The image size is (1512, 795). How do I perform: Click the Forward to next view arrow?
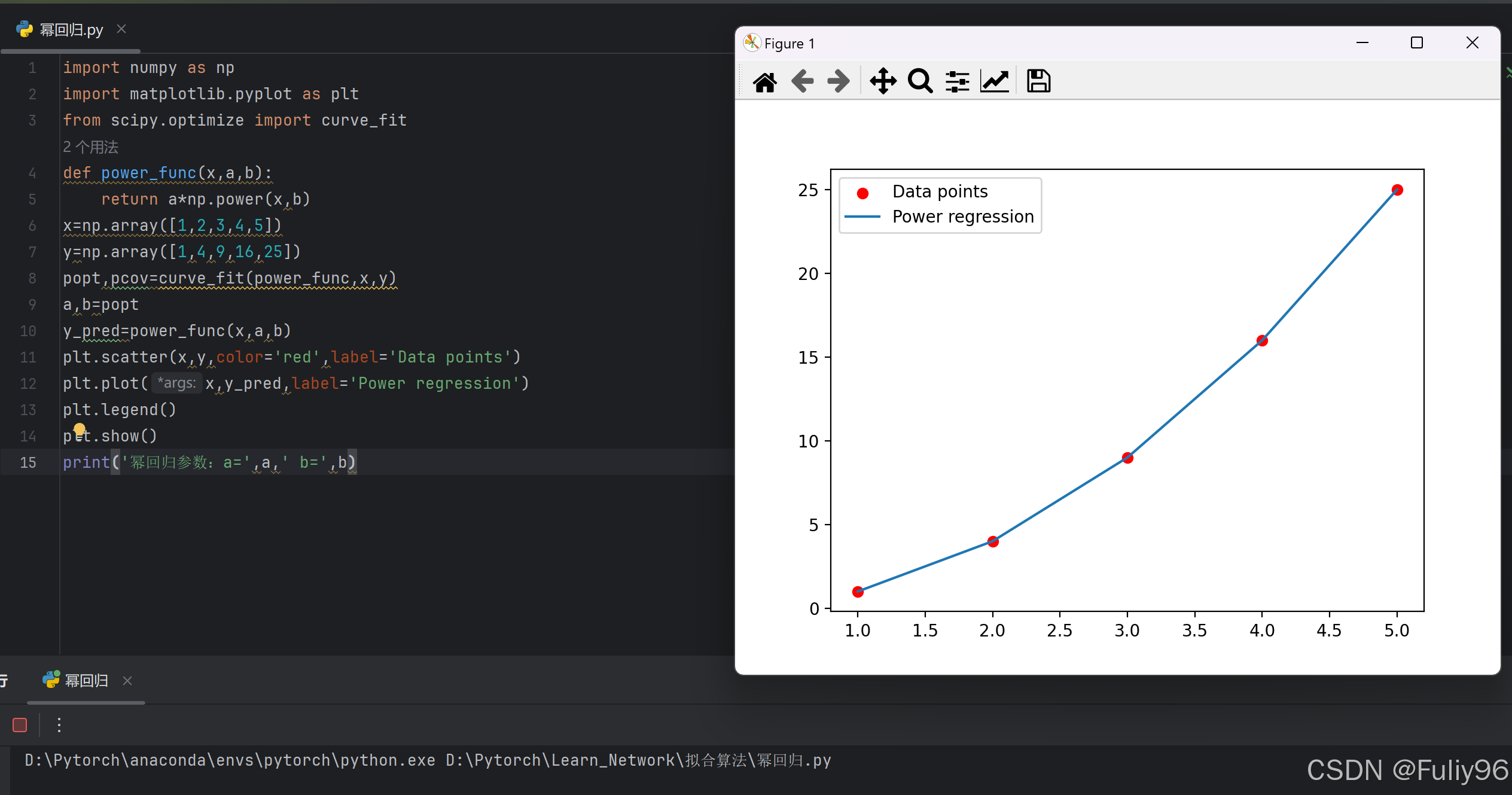[838, 81]
